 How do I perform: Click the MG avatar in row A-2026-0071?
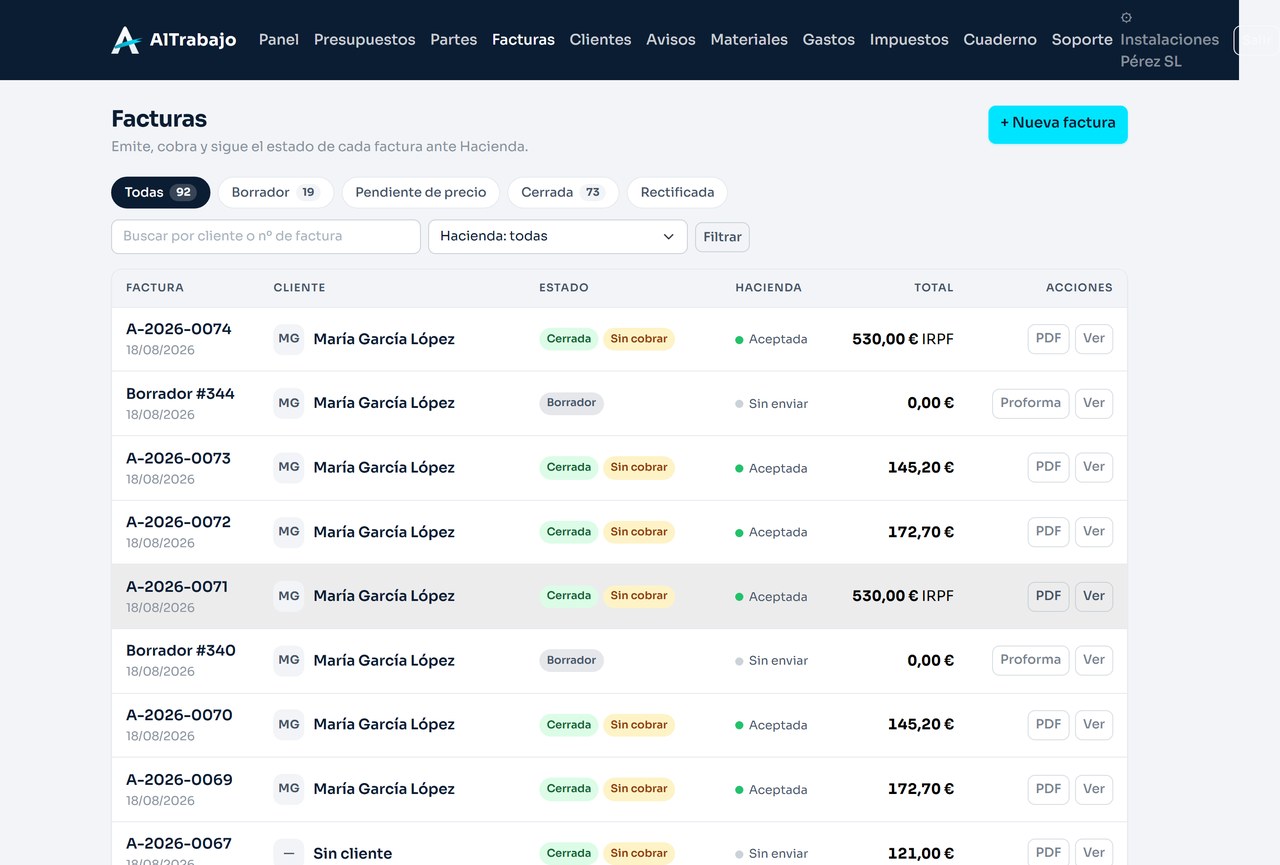[289, 596]
